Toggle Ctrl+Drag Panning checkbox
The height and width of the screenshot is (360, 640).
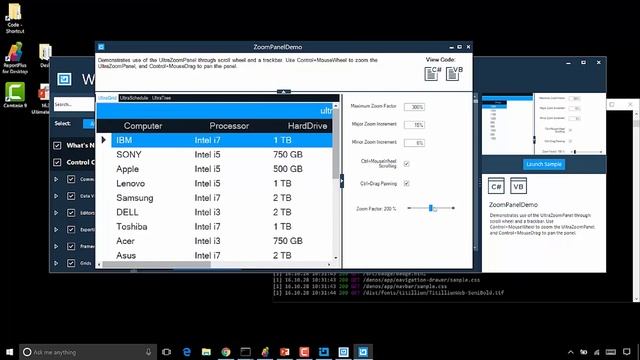tap(407, 184)
